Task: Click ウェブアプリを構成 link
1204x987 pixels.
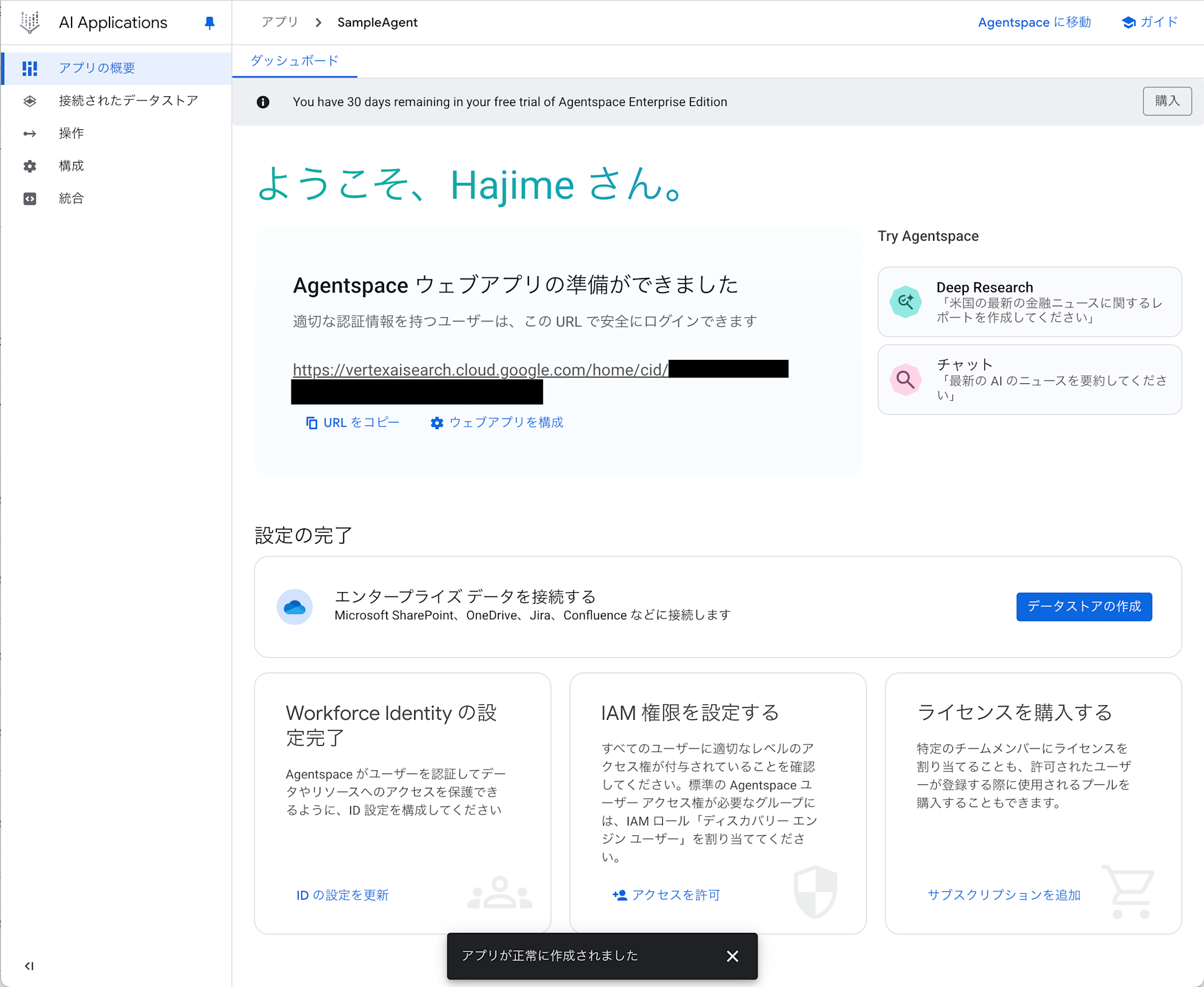Action: coord(497,422)
